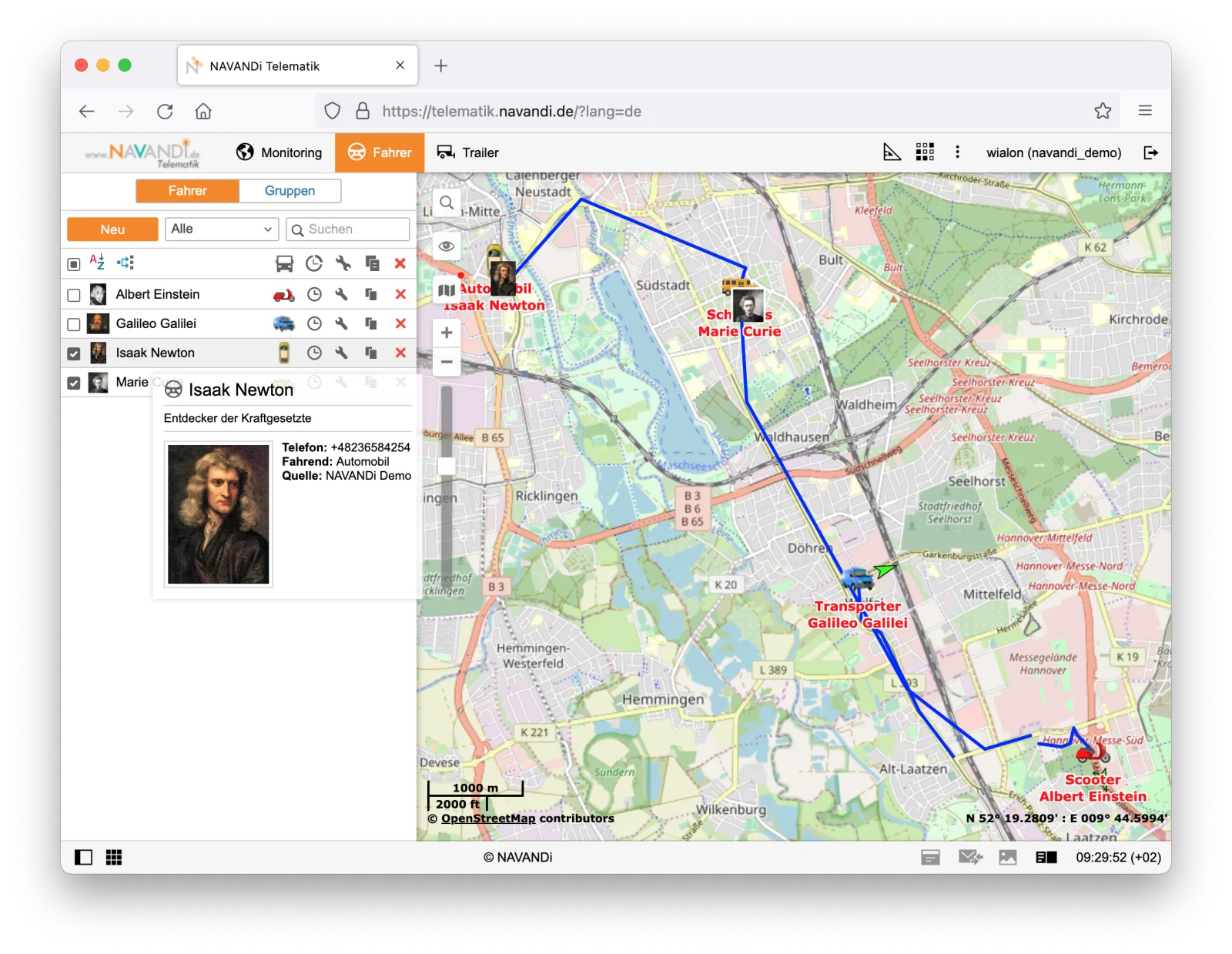Open history clock for Isaak Newton
The image size is (1232, 954).
pyautogui.click(x=314, y=353)
